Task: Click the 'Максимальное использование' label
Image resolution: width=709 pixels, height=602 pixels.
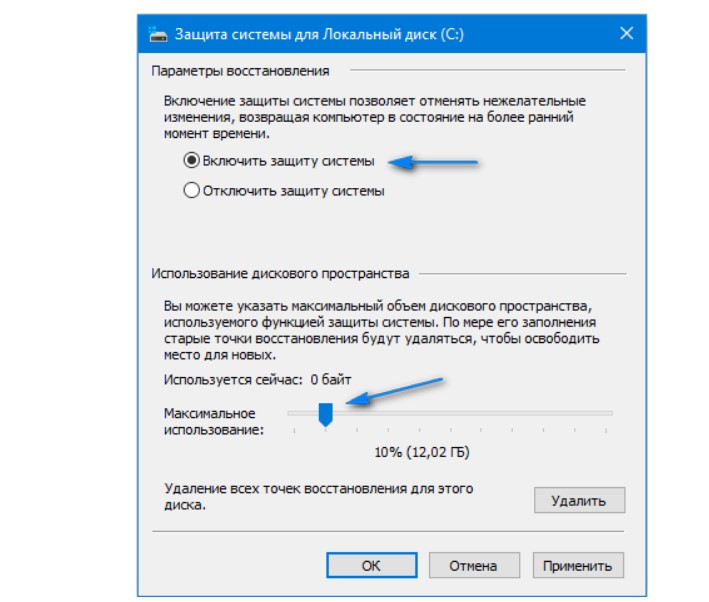Action: click(213, 422)
